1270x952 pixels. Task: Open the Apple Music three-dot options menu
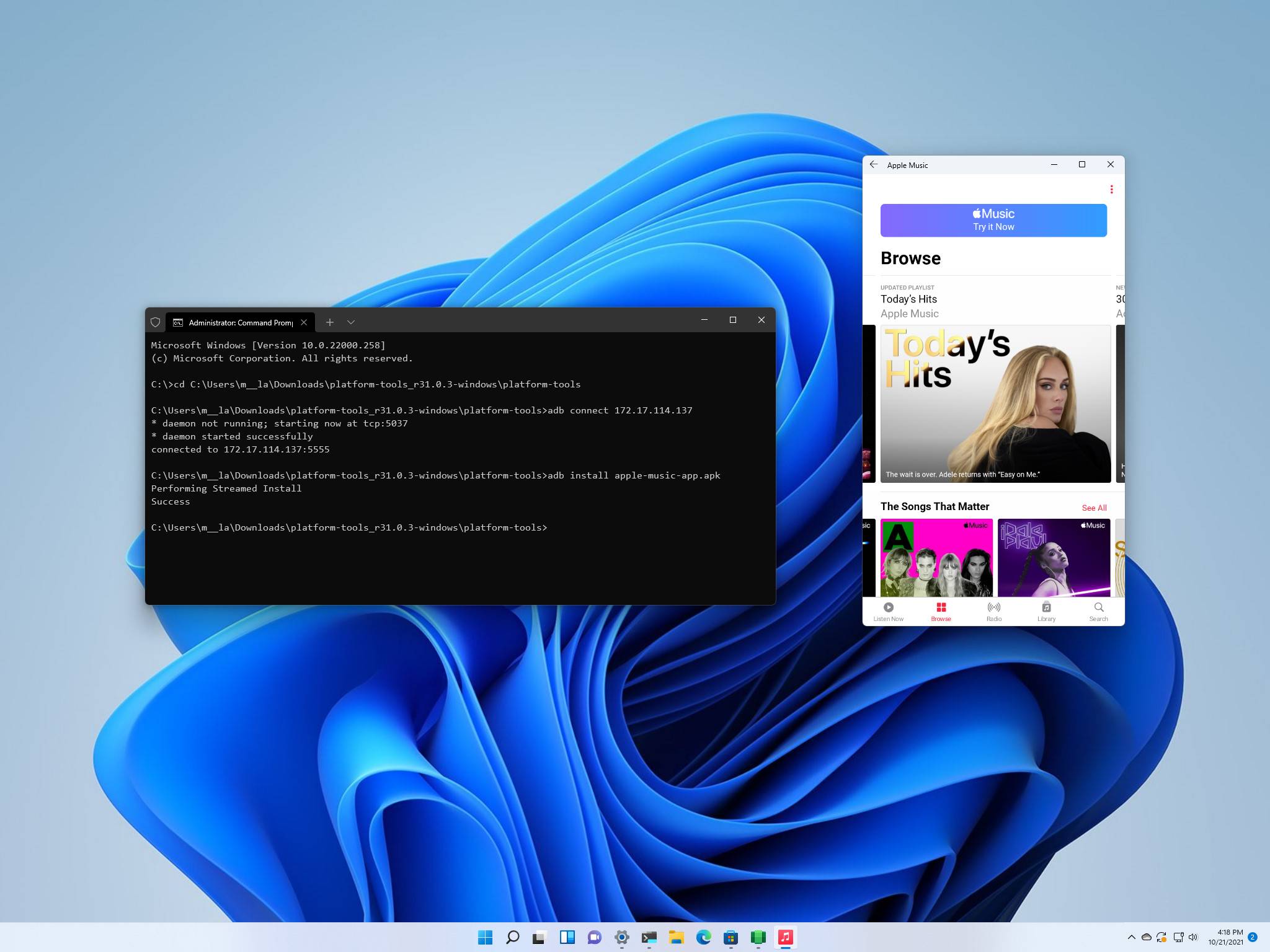[1111, 190]
